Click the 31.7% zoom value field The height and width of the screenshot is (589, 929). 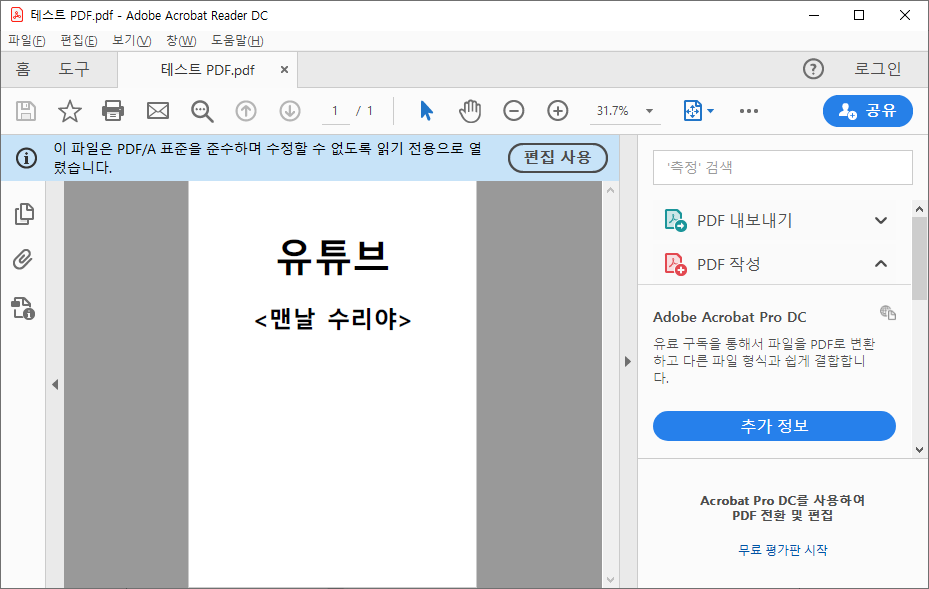click(613, 111)
